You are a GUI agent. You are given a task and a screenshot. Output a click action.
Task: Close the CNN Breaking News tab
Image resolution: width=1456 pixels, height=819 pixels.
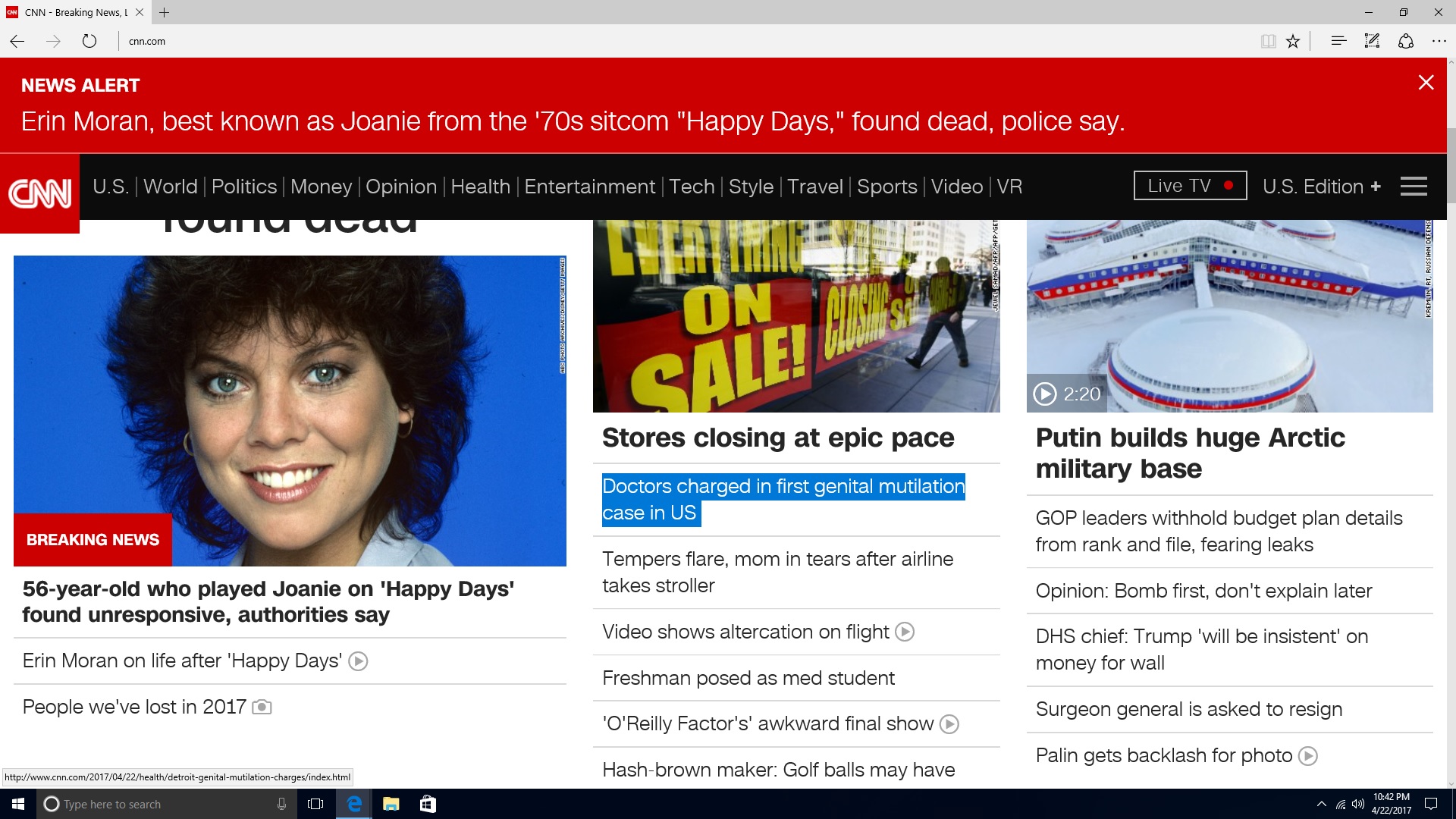click(x=140, y=12)
